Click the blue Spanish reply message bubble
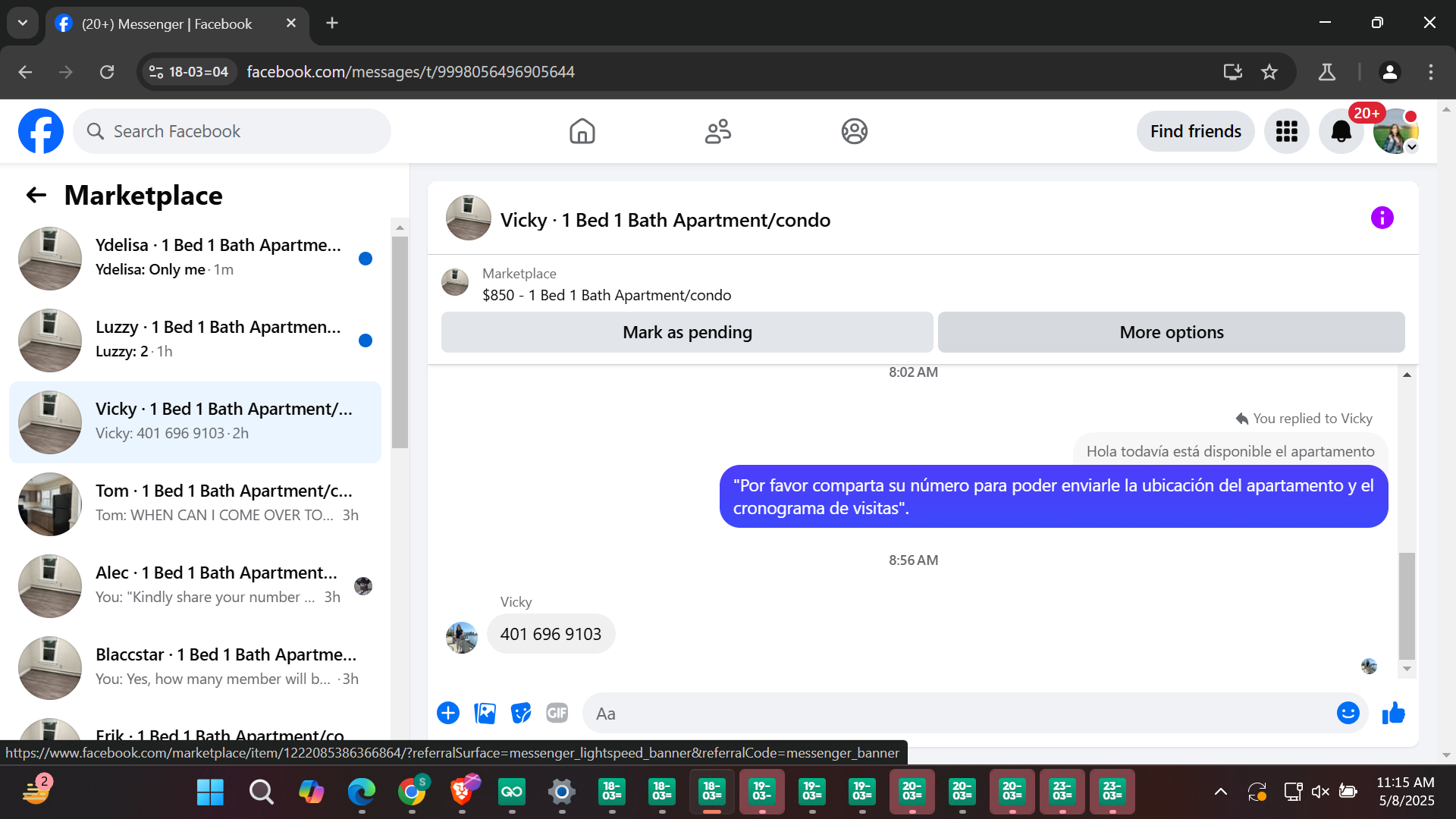1456x819 pixels. click(1053, 497)
